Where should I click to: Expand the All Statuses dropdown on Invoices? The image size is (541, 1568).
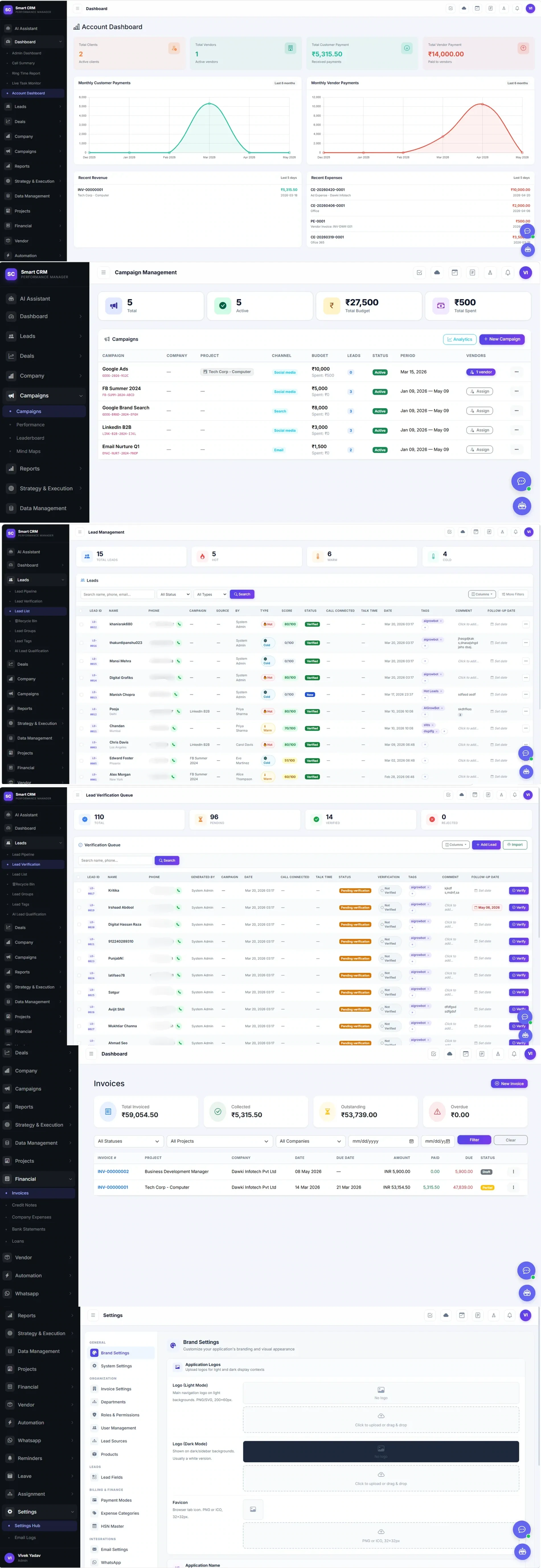pos(128,1141)
